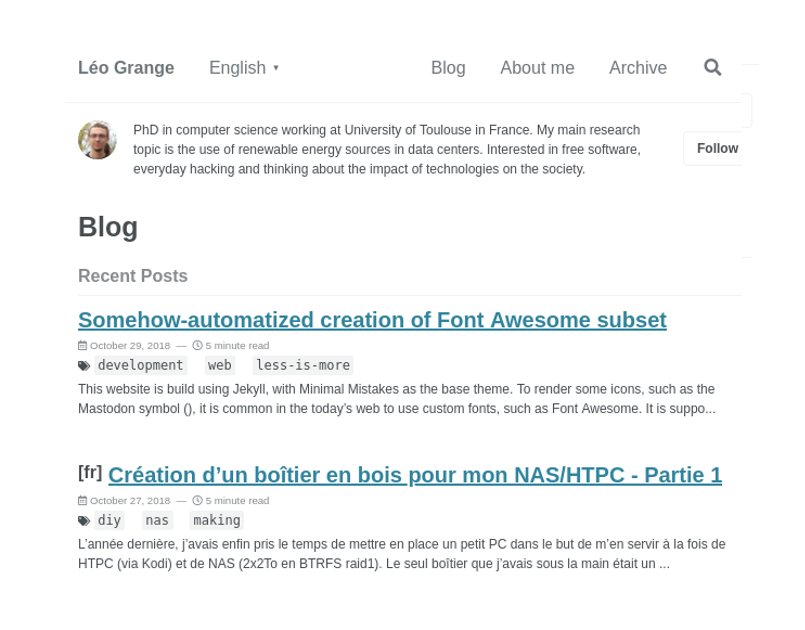Click the Léo Grange site title
Image resolution: width=805 pixels, height=630 pixels.
pyautogui.click(x=126, y=67)
